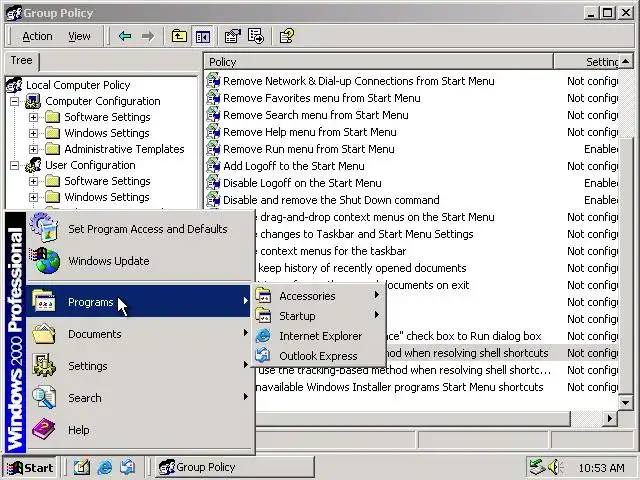Click the Start button
Viewport: 640px width, 480px height.
pos(30,467)
